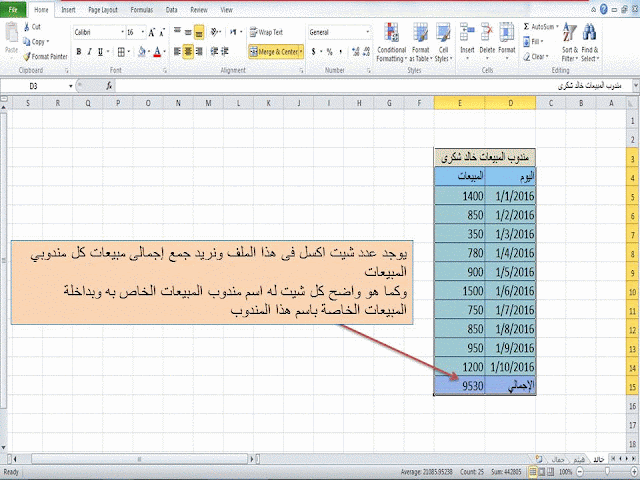640x480 pixels.
Task: Click the Paste clipboard icon
Action: pos(11,33)
